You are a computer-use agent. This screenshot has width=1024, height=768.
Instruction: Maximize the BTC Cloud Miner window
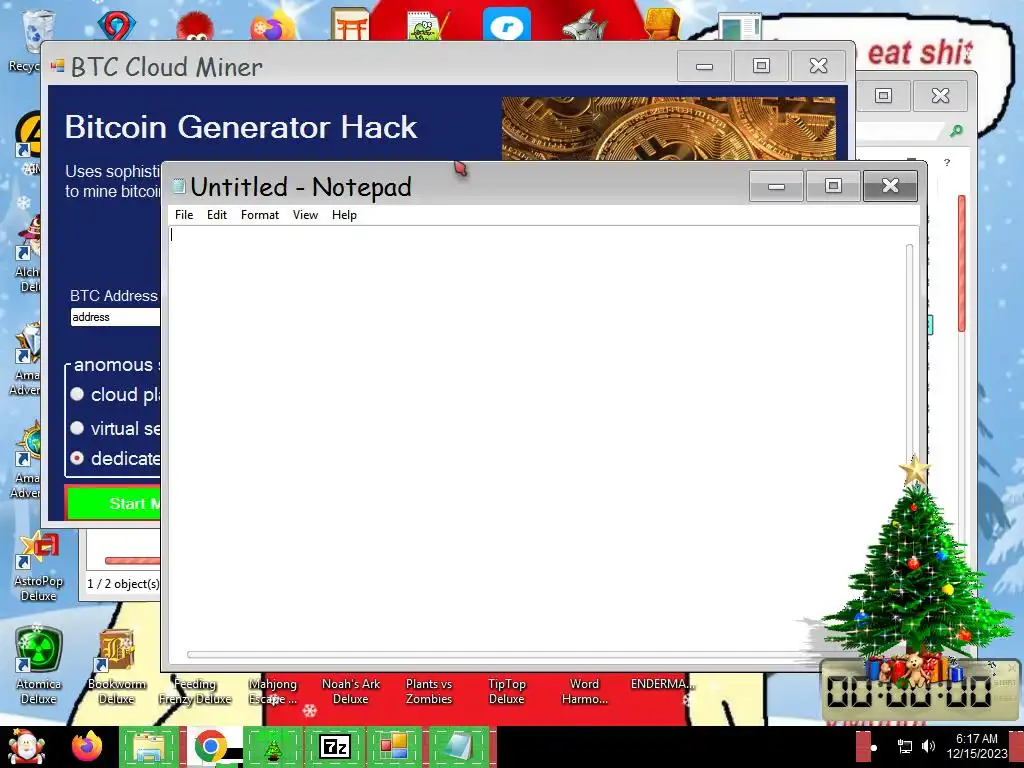(761, 66)
